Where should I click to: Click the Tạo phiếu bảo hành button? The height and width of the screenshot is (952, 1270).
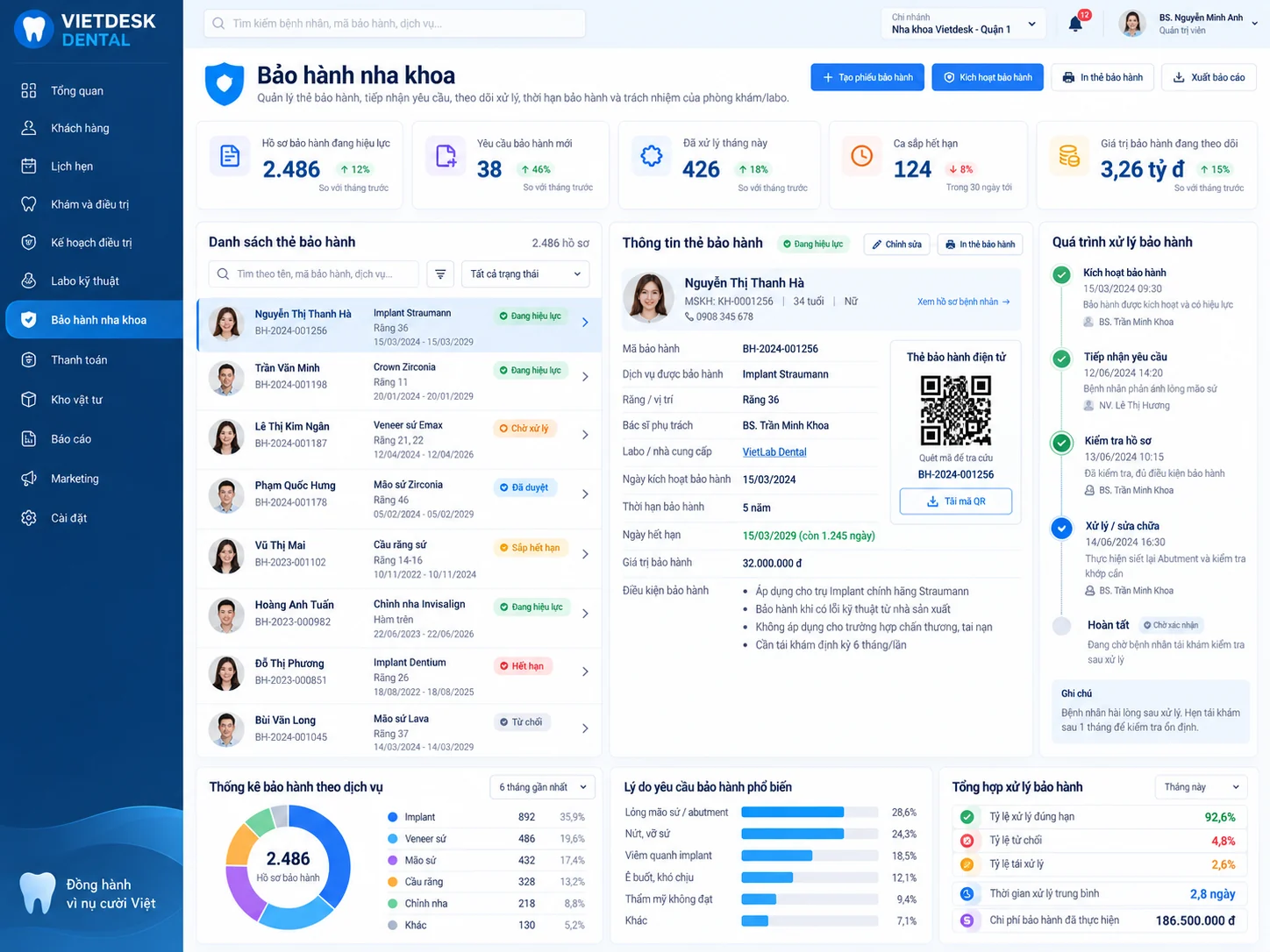click(x=867, y=77)
